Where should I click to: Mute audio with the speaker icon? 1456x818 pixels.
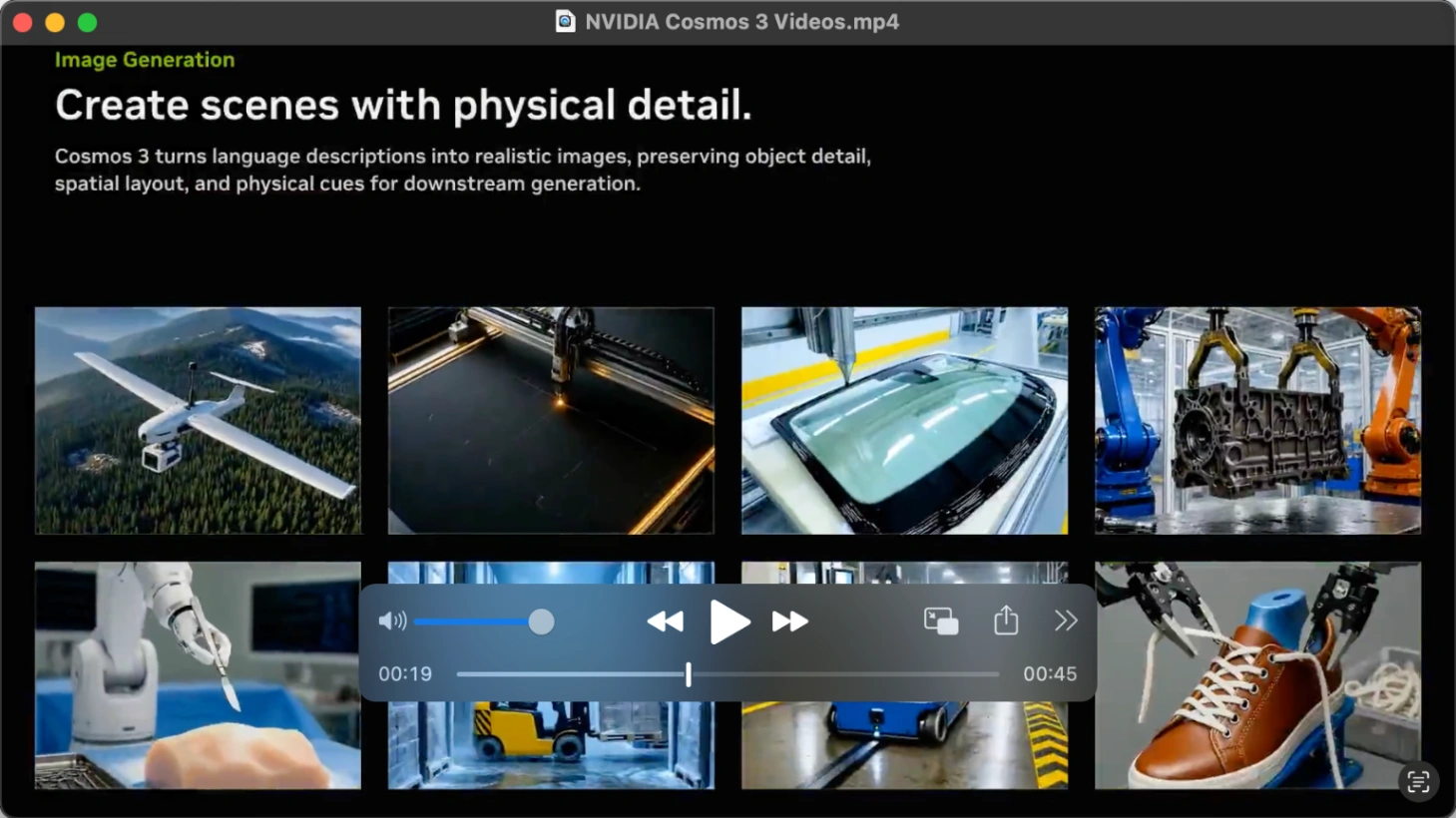(392, 621)
